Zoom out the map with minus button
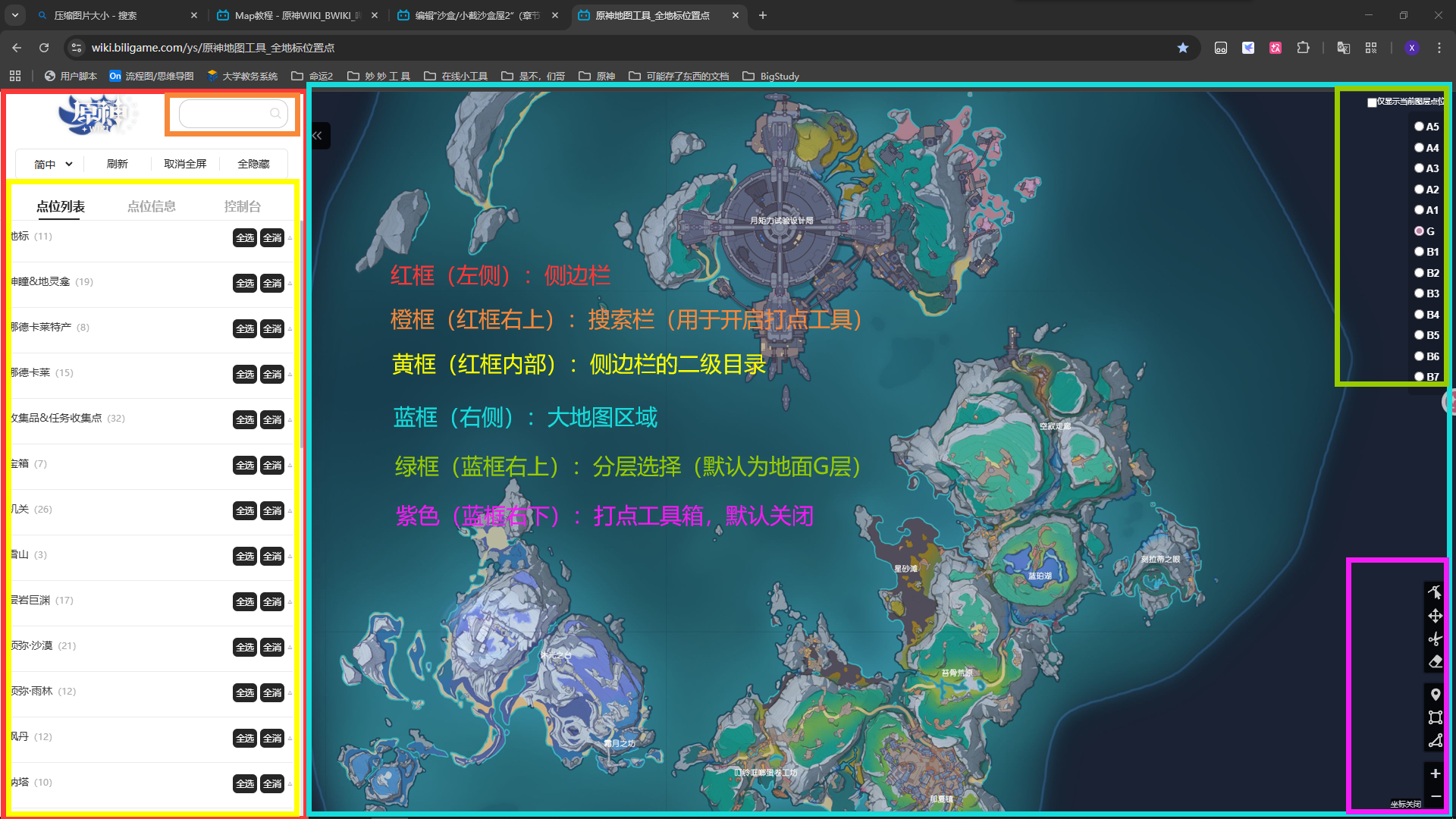The height and width of the screenshot is (819, 1456). pyautogui.click(x=1435, y=796)
